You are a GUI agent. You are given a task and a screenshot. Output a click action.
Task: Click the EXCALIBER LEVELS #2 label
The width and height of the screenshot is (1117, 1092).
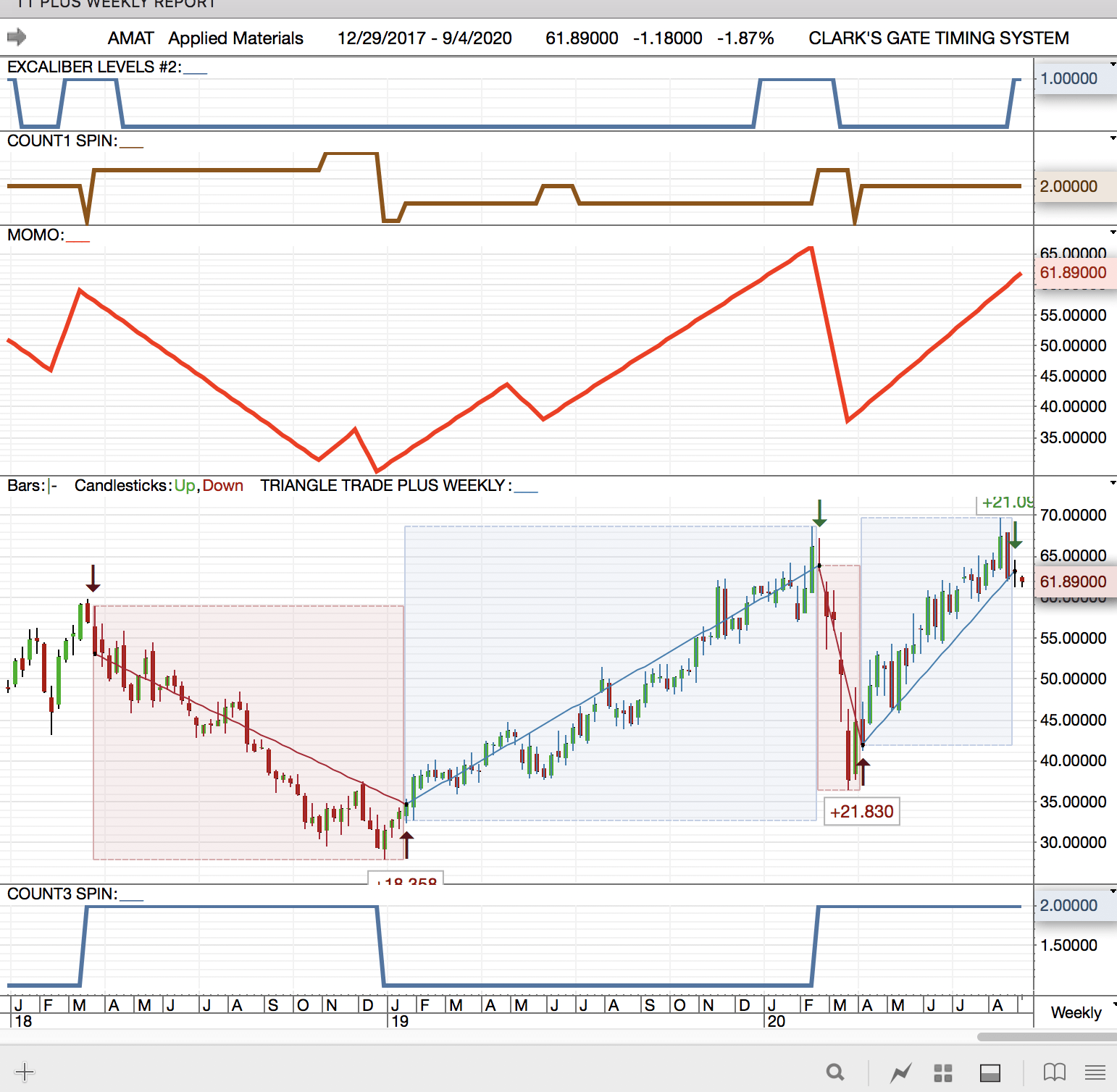pyautogui.click(x=94, y=67)
